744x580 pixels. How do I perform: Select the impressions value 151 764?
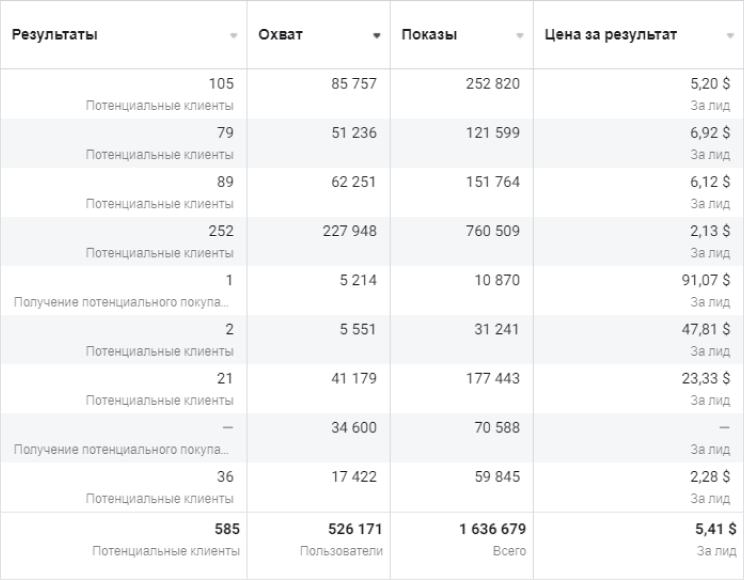[x=493, y=182]
